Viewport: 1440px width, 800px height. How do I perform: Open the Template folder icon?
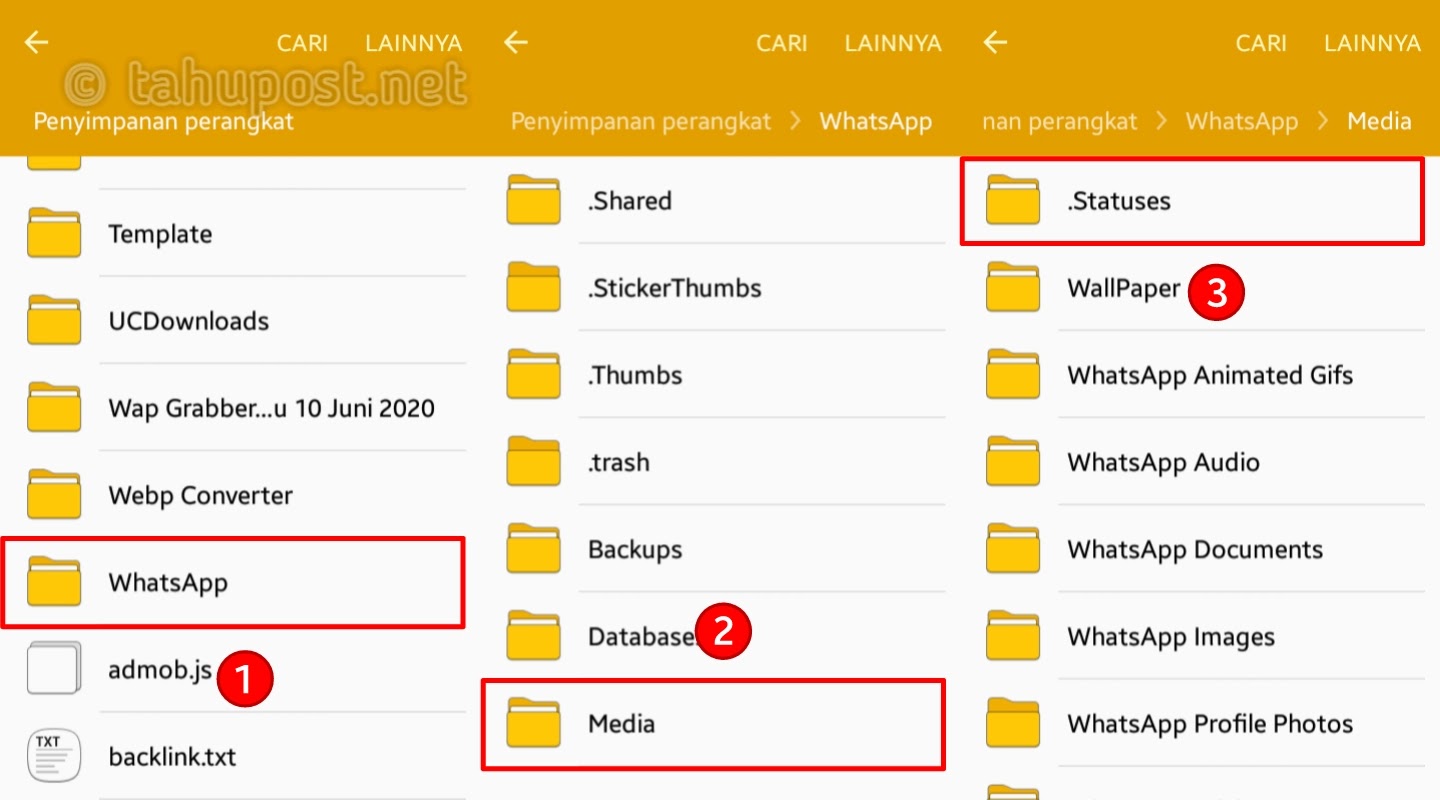click(54, 233)
